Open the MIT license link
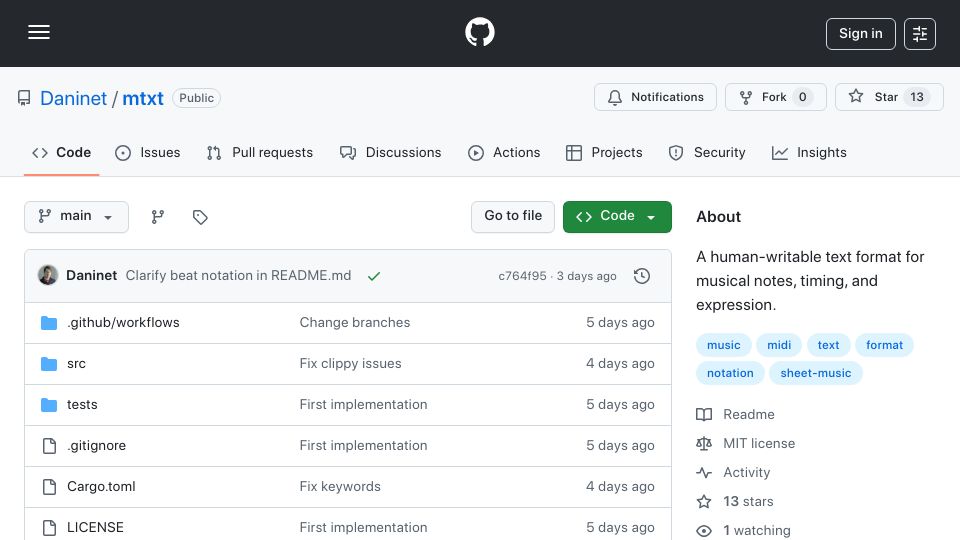Image resolution: width=960 pixels, height=540 pixels. (x=746, y=443)
